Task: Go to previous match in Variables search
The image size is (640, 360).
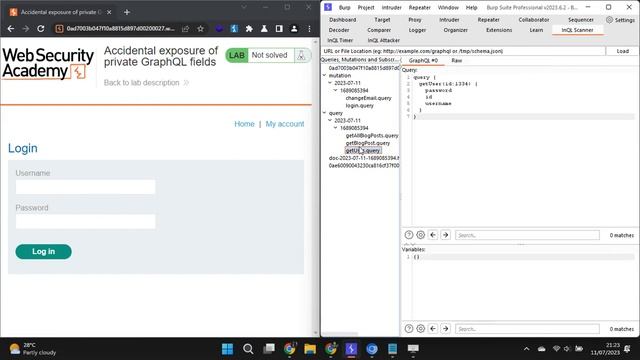Action: (433, 328)
